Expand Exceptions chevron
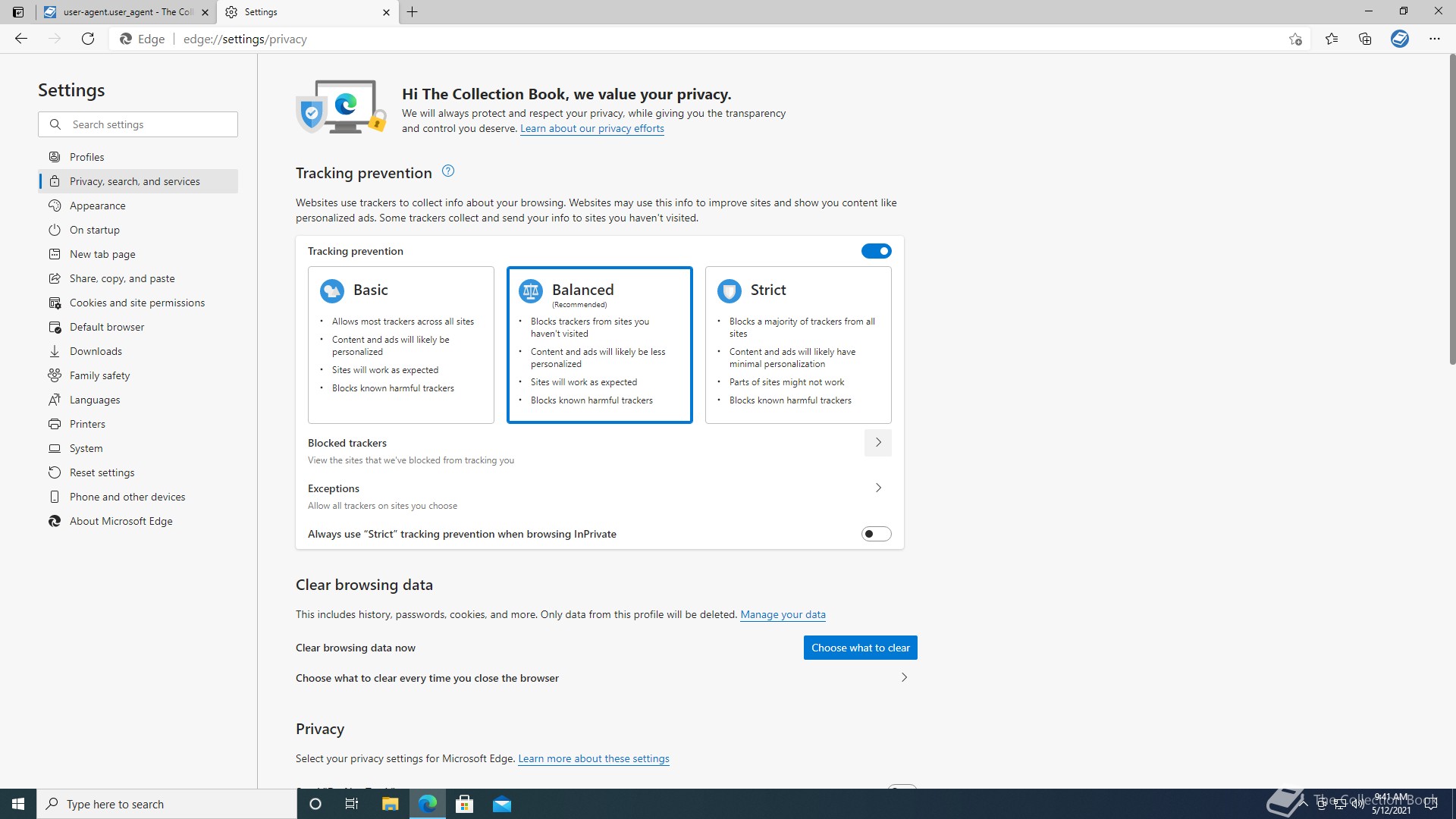This screenshot has height=819, width=1456. pos(878,488)
